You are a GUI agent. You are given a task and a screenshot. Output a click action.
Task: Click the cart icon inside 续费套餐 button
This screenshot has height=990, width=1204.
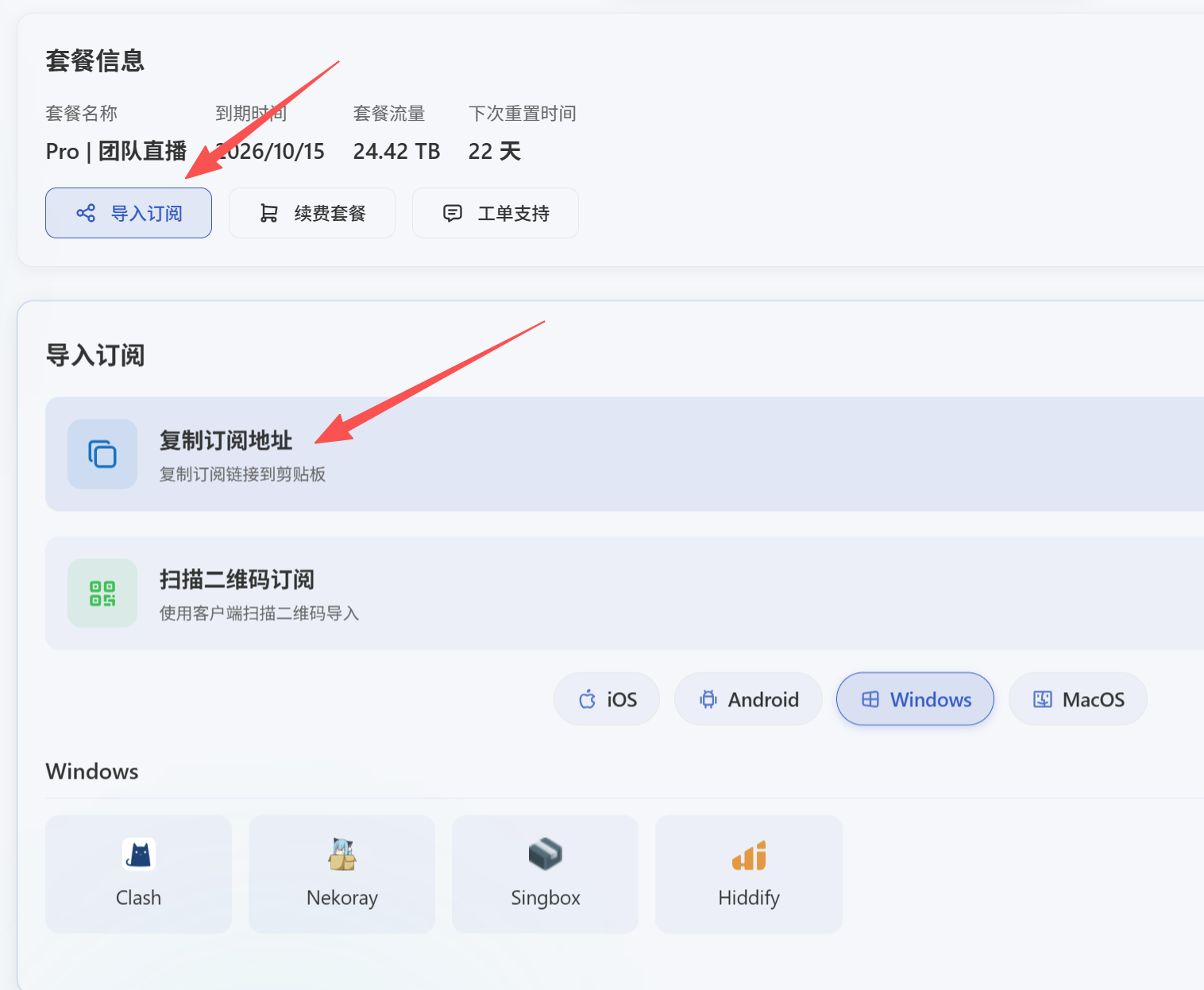[x=270, y=213]
